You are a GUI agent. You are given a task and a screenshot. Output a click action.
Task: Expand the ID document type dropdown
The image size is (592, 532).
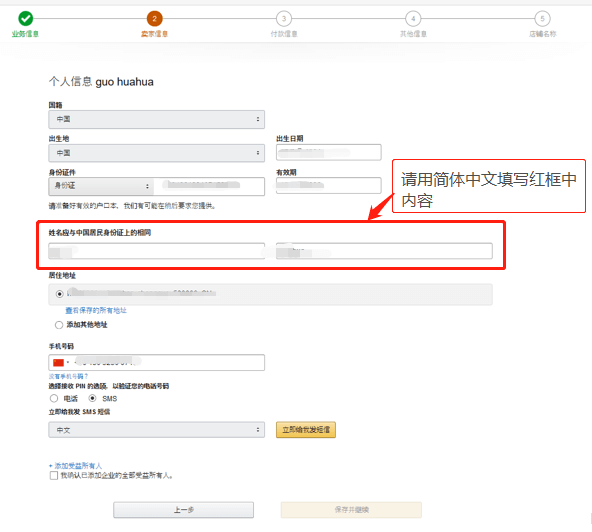101,186
